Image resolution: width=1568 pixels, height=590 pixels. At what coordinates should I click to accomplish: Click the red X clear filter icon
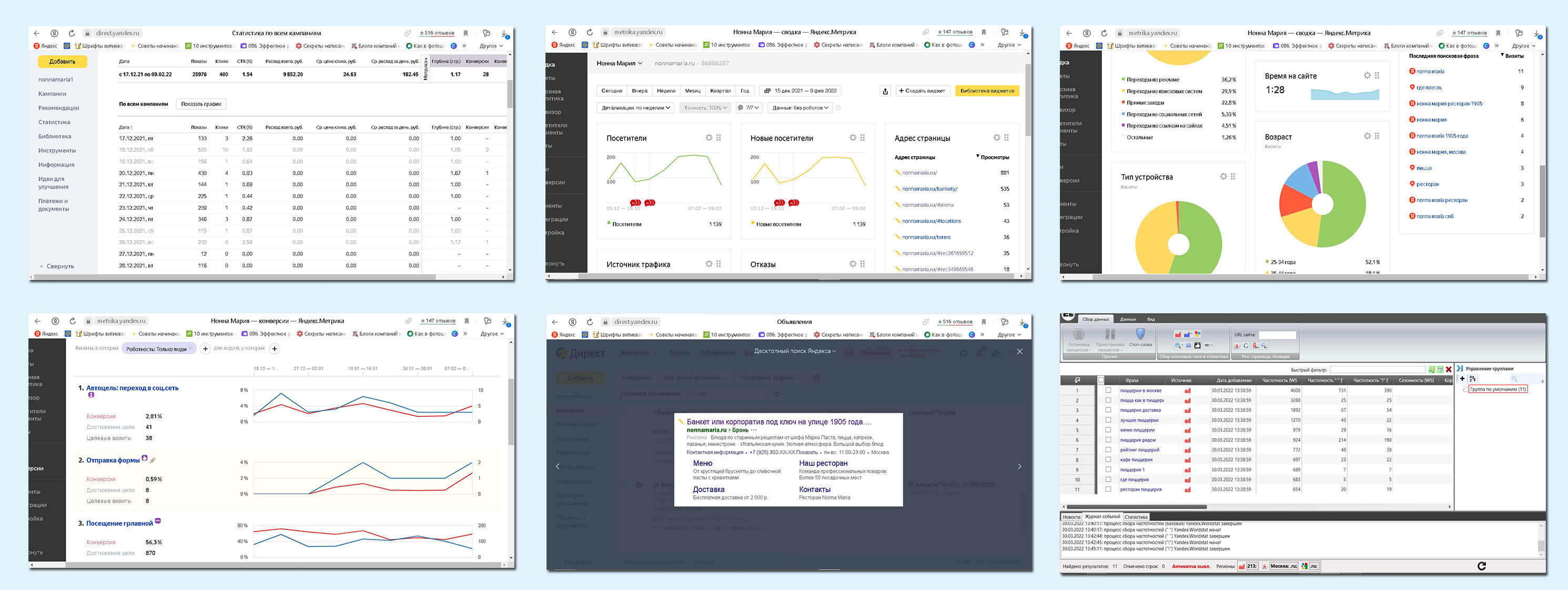click(x=1449, y=369)
